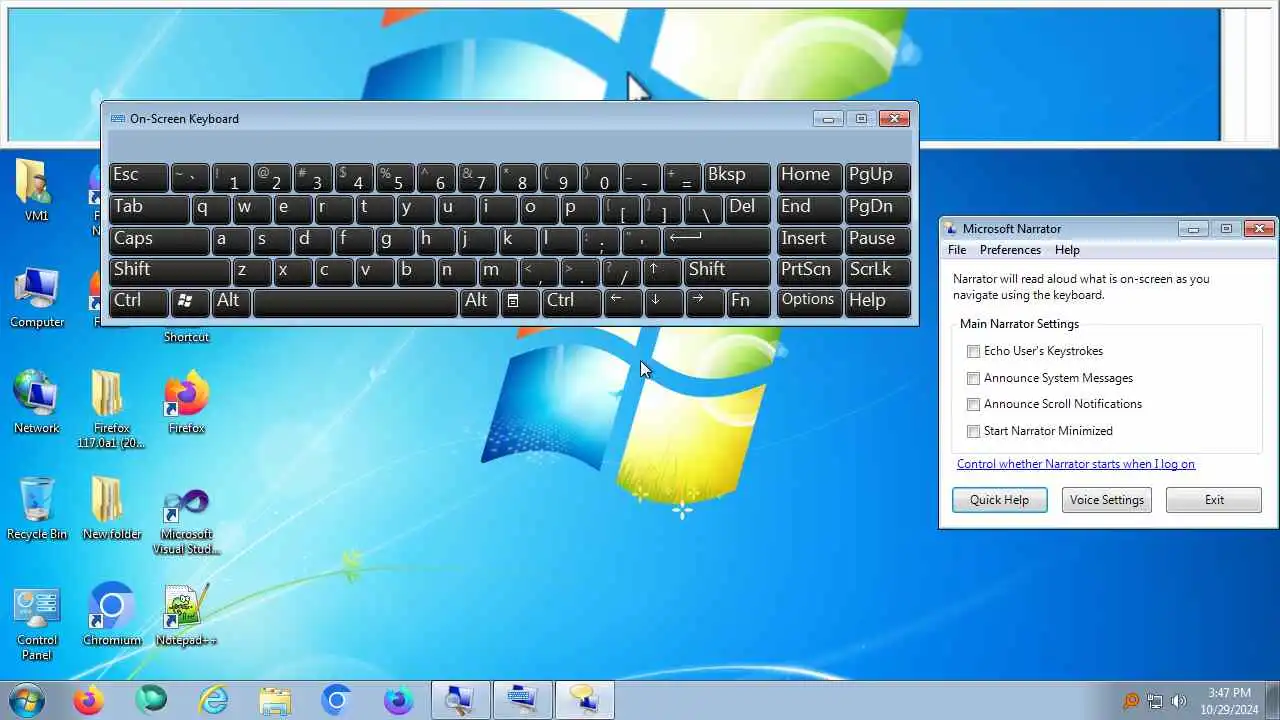Click the Options key on On-Screen Keyboard

(x=809, y=302)
